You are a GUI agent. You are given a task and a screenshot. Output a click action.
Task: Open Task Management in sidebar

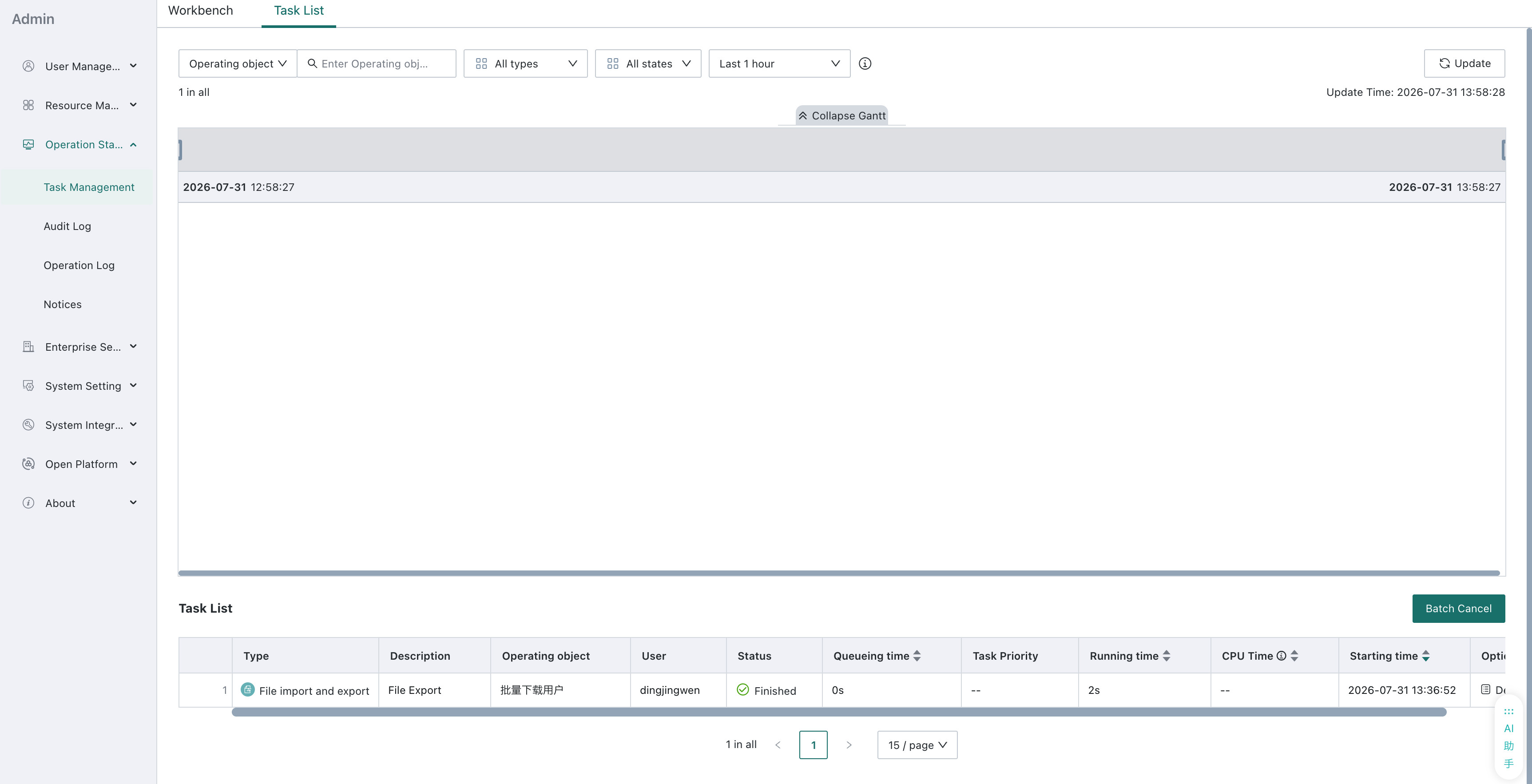tap(89, 187)
